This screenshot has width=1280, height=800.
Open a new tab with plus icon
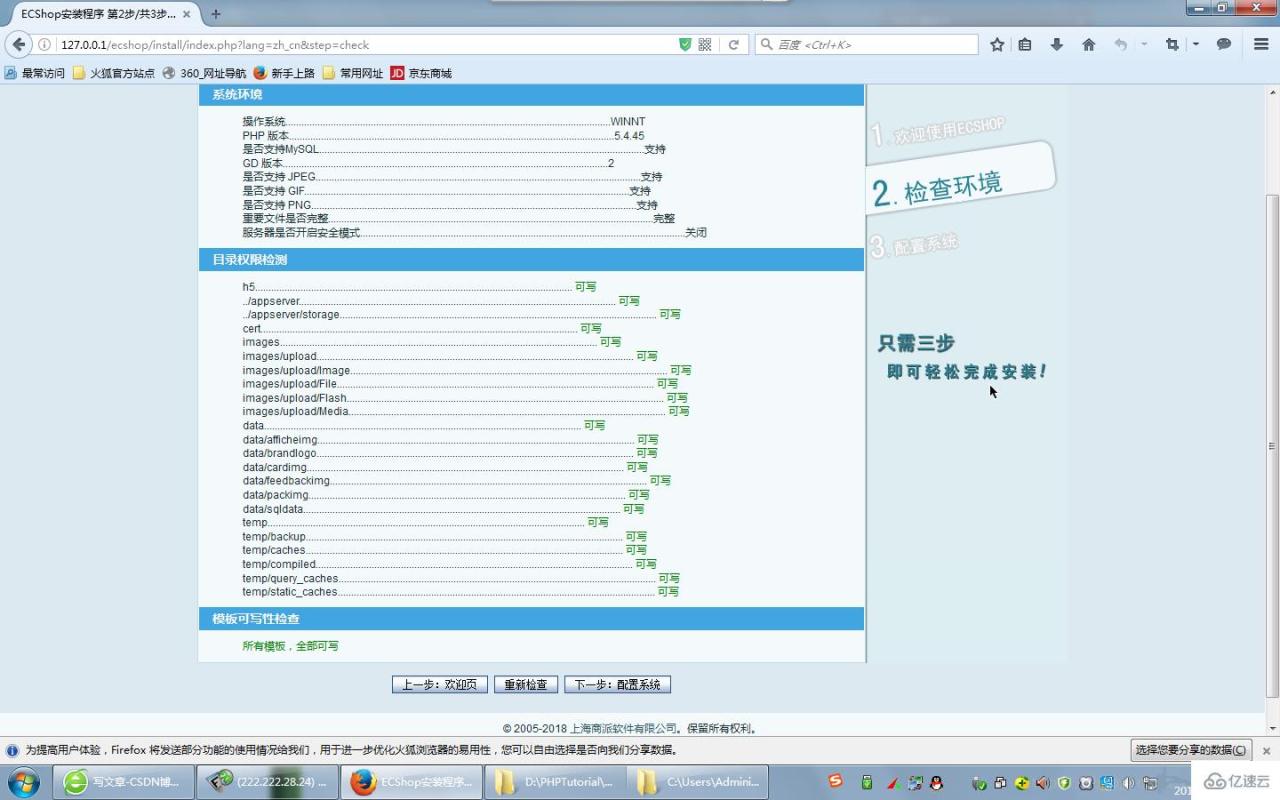(215, 14)
